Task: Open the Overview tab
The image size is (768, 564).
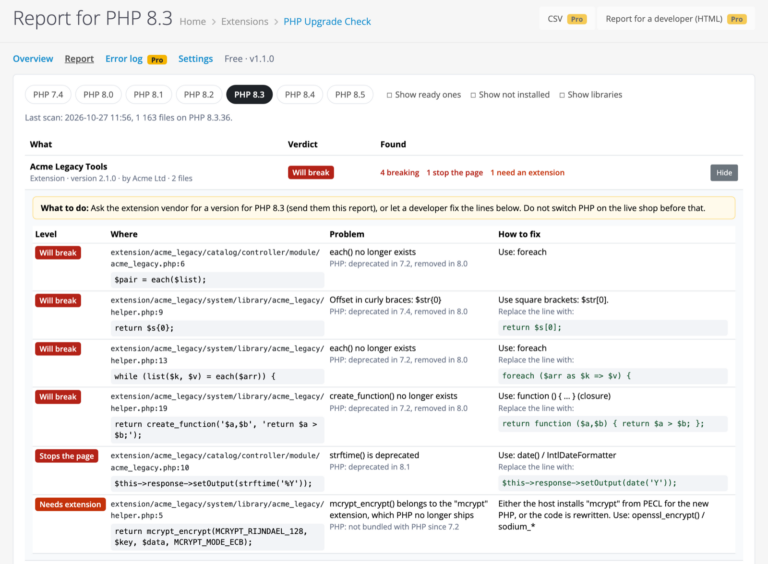Action: click(x=33, y=59)
